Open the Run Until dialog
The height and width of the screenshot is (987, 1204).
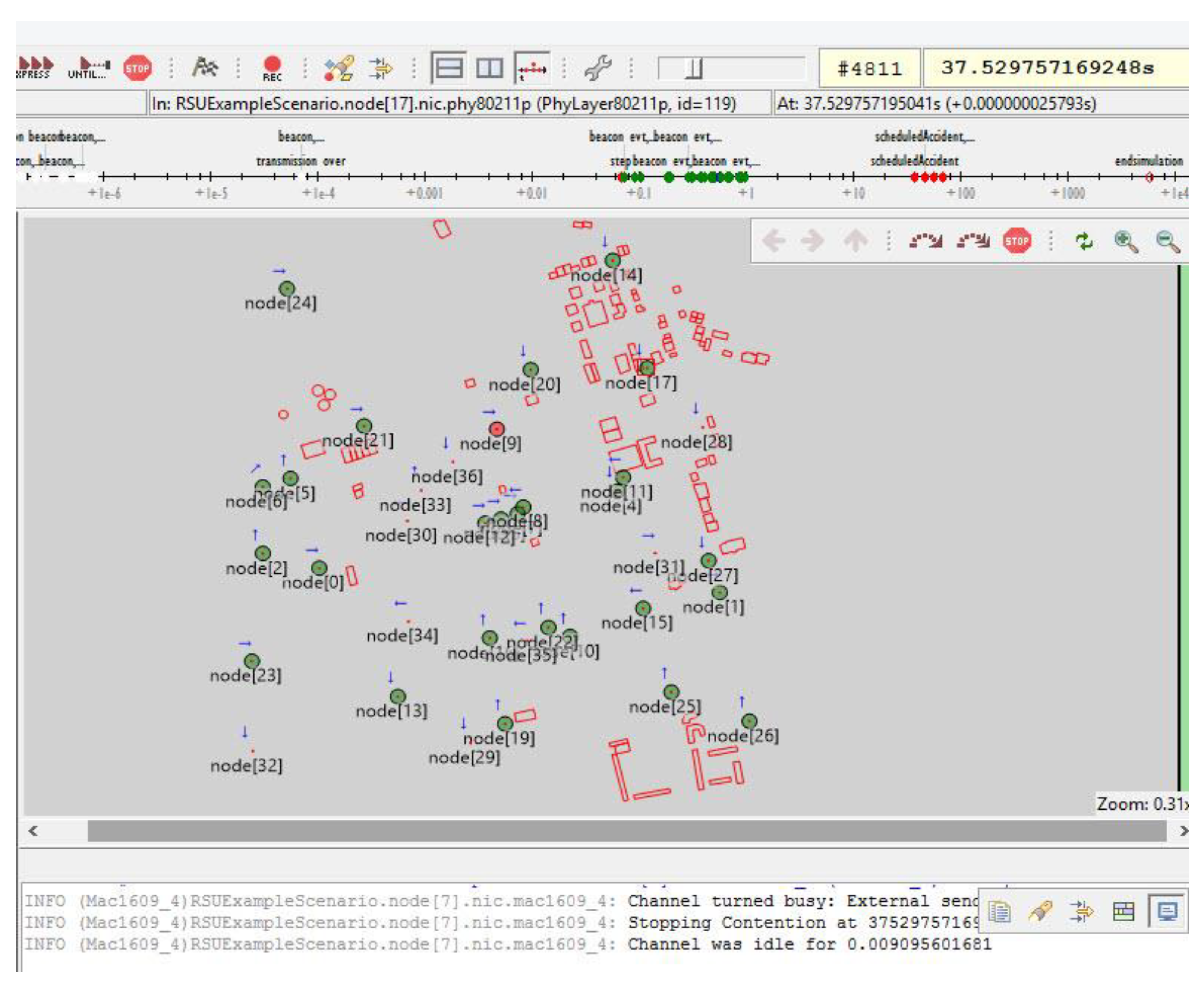[89, 67]
